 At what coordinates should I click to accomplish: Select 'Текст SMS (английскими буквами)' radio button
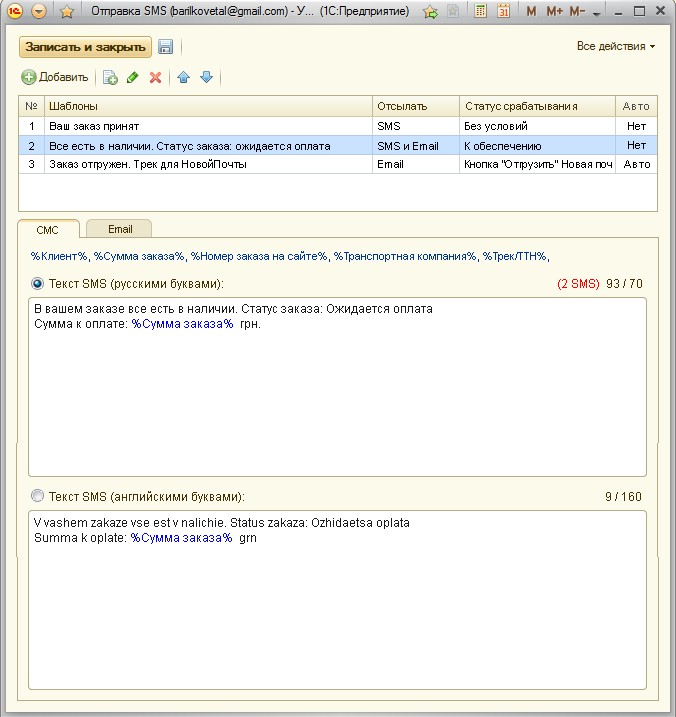(x=39, y=496)
